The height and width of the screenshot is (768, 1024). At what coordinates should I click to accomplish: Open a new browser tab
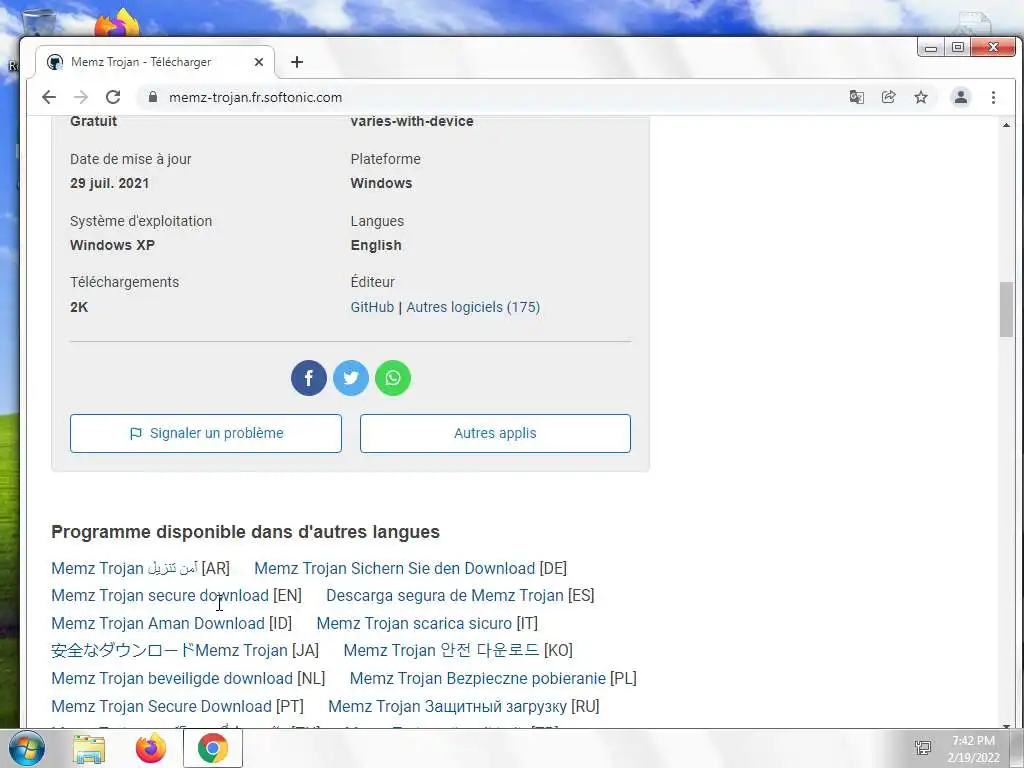(x=297, y=62)
